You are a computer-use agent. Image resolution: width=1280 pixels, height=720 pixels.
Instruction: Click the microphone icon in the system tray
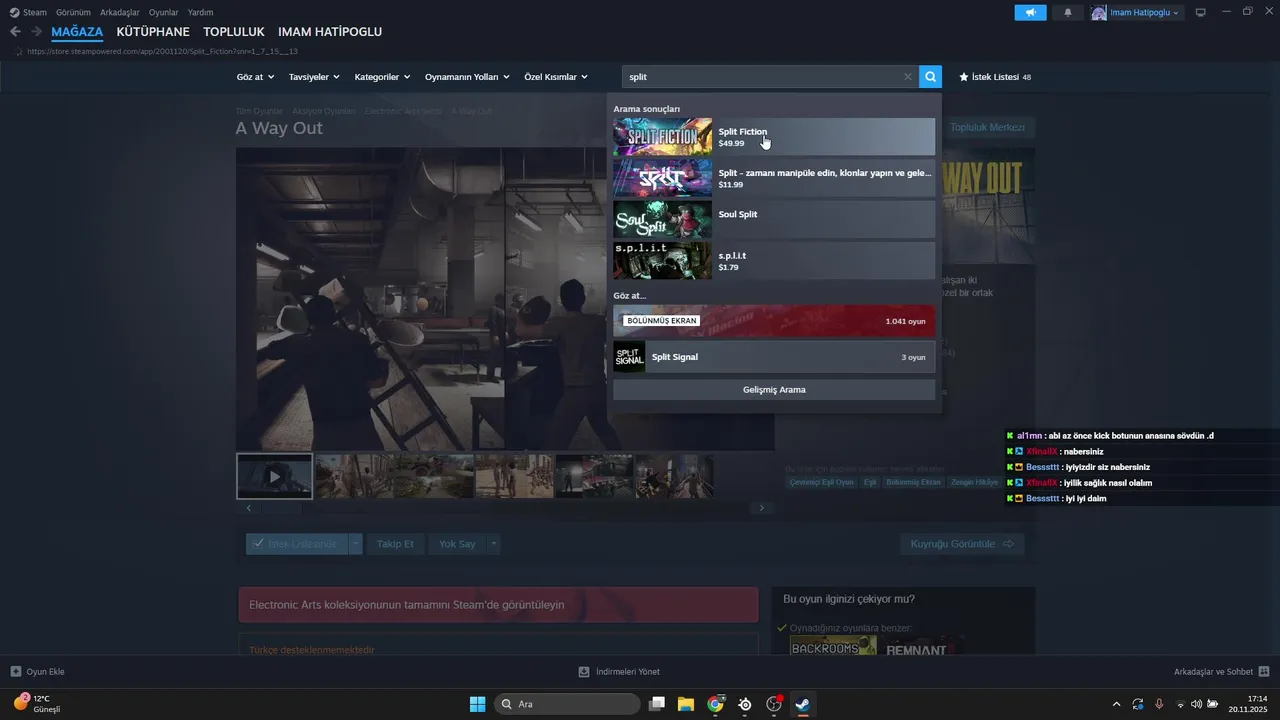(x=1159, y=704)
